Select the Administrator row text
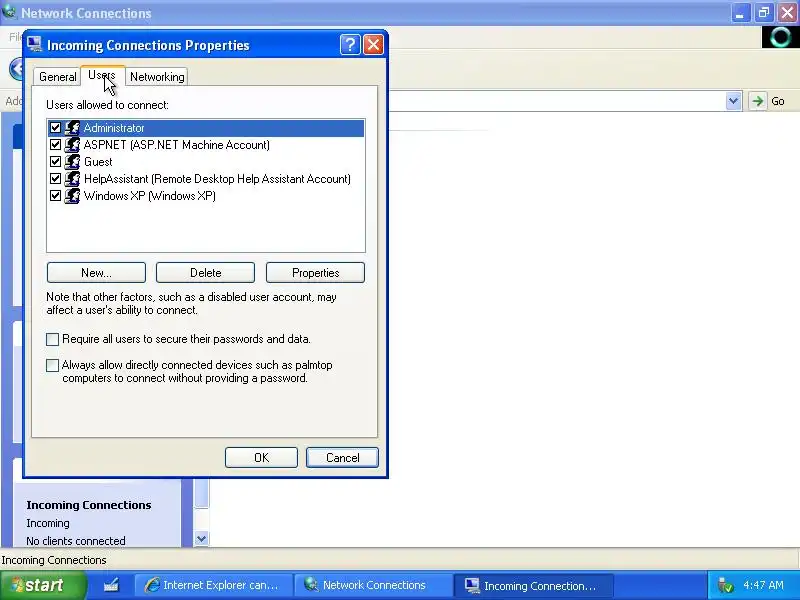The image size is (800, 600). click(x=114, y=128)
